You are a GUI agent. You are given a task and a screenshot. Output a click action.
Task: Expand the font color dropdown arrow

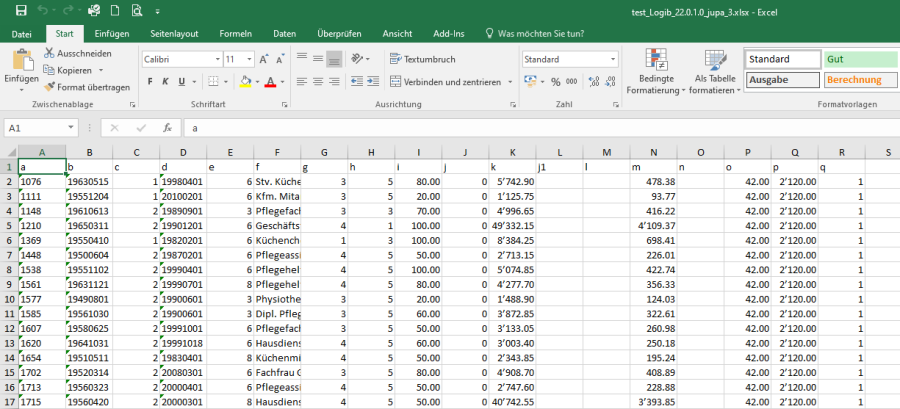283,81
